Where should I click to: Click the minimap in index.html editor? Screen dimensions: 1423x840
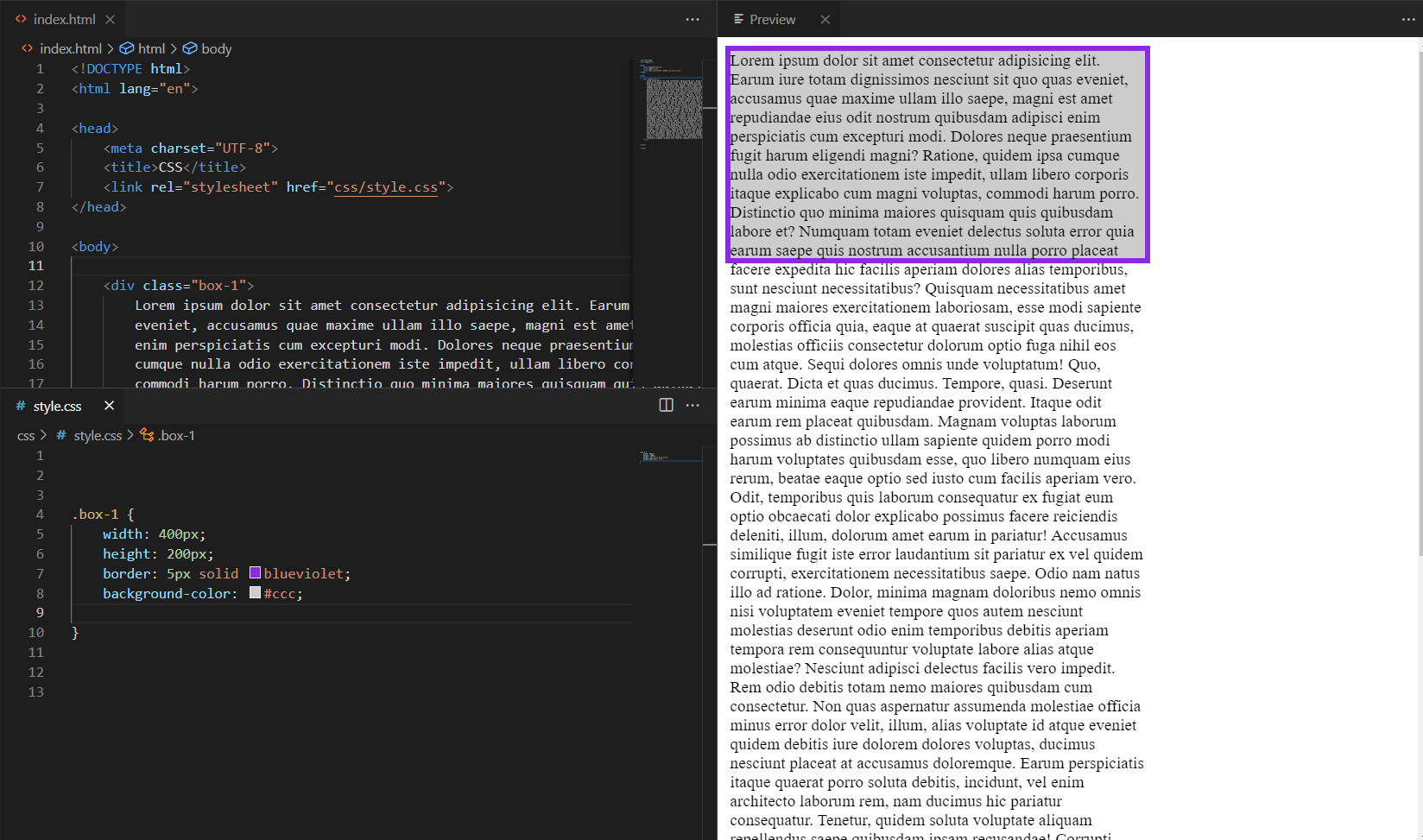674,108
